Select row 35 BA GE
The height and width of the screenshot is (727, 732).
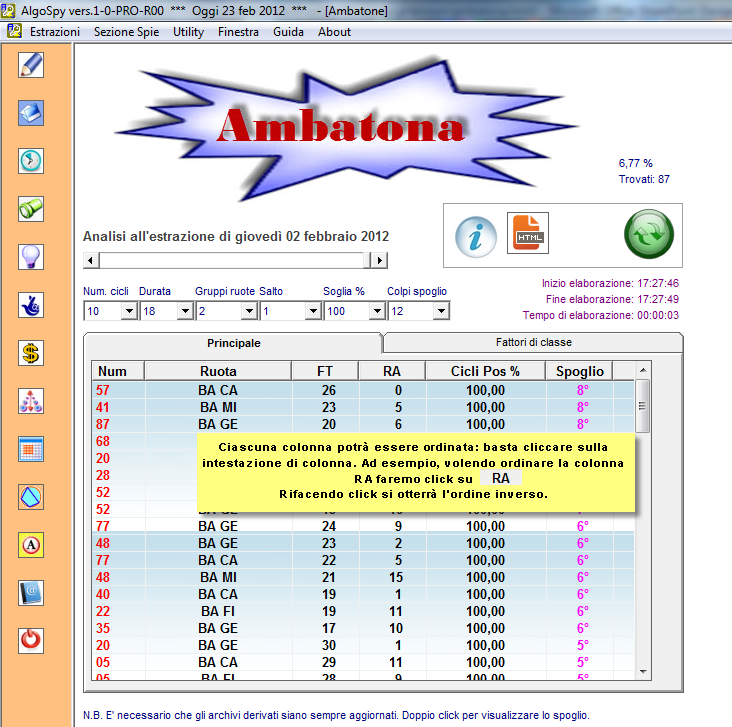(363, 628)
